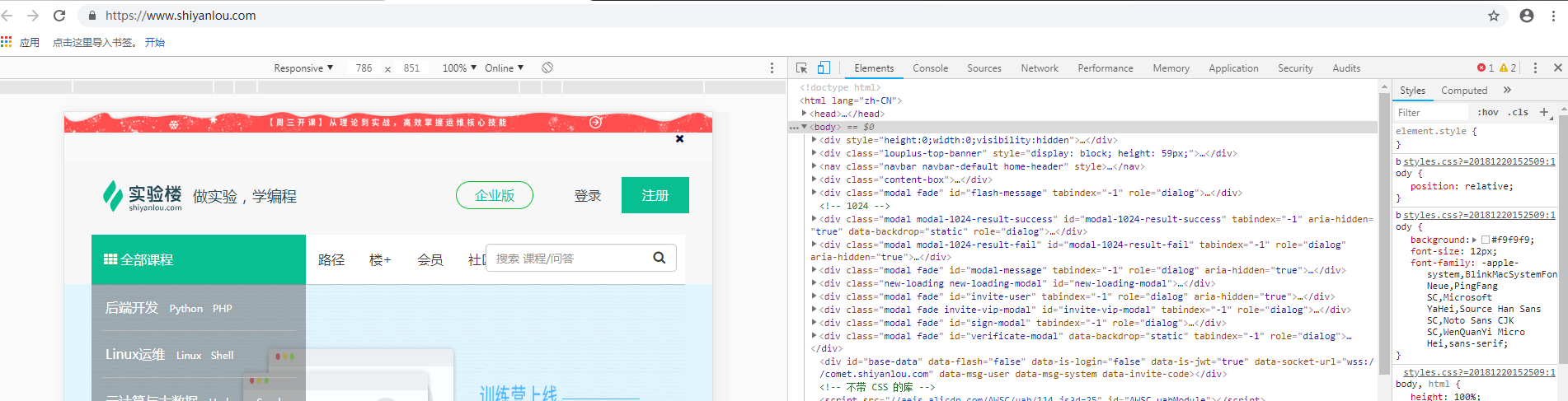The width and height of the screenshot is (1568, 401).
Task: Click the address bar URL
Action: pos(181,16)
